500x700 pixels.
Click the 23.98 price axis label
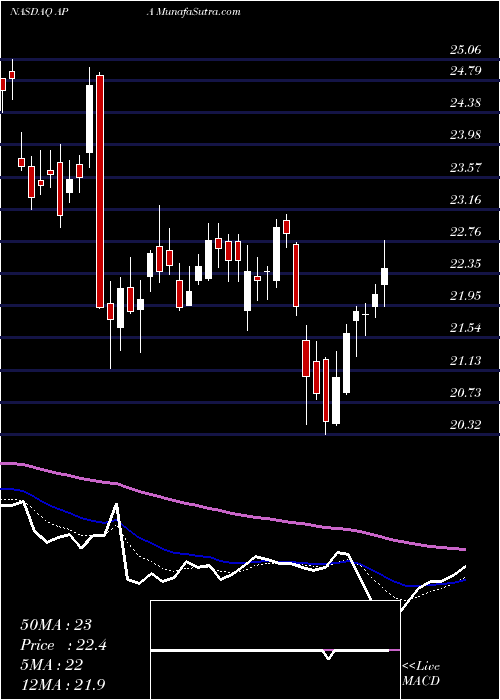coord(466,135)
